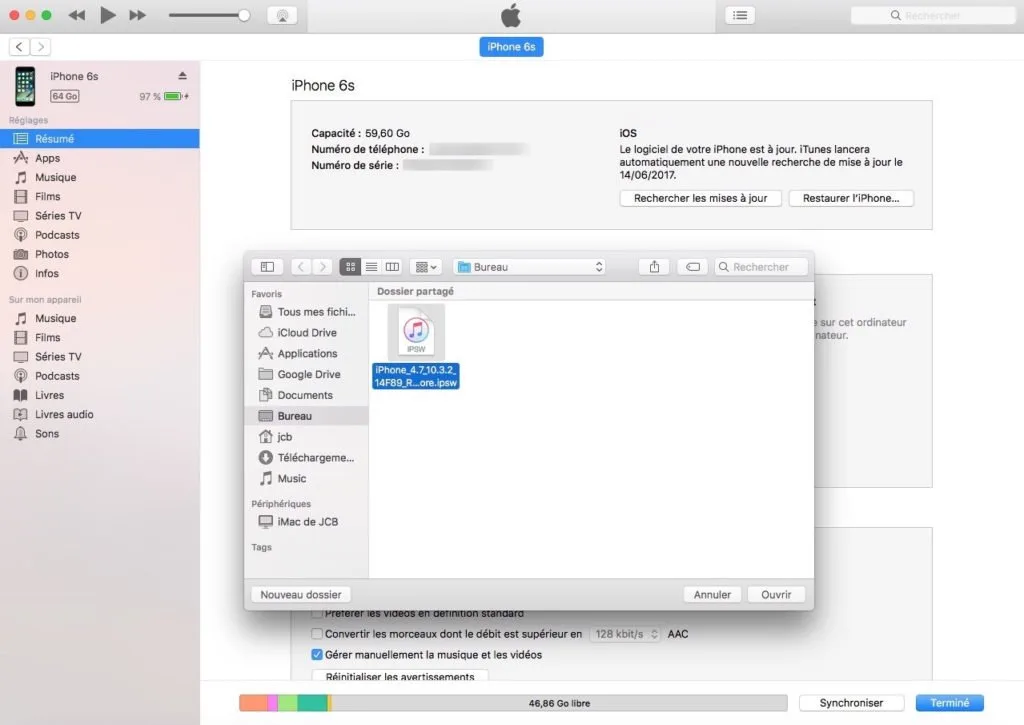Click the fast-forward playback button

137,15
